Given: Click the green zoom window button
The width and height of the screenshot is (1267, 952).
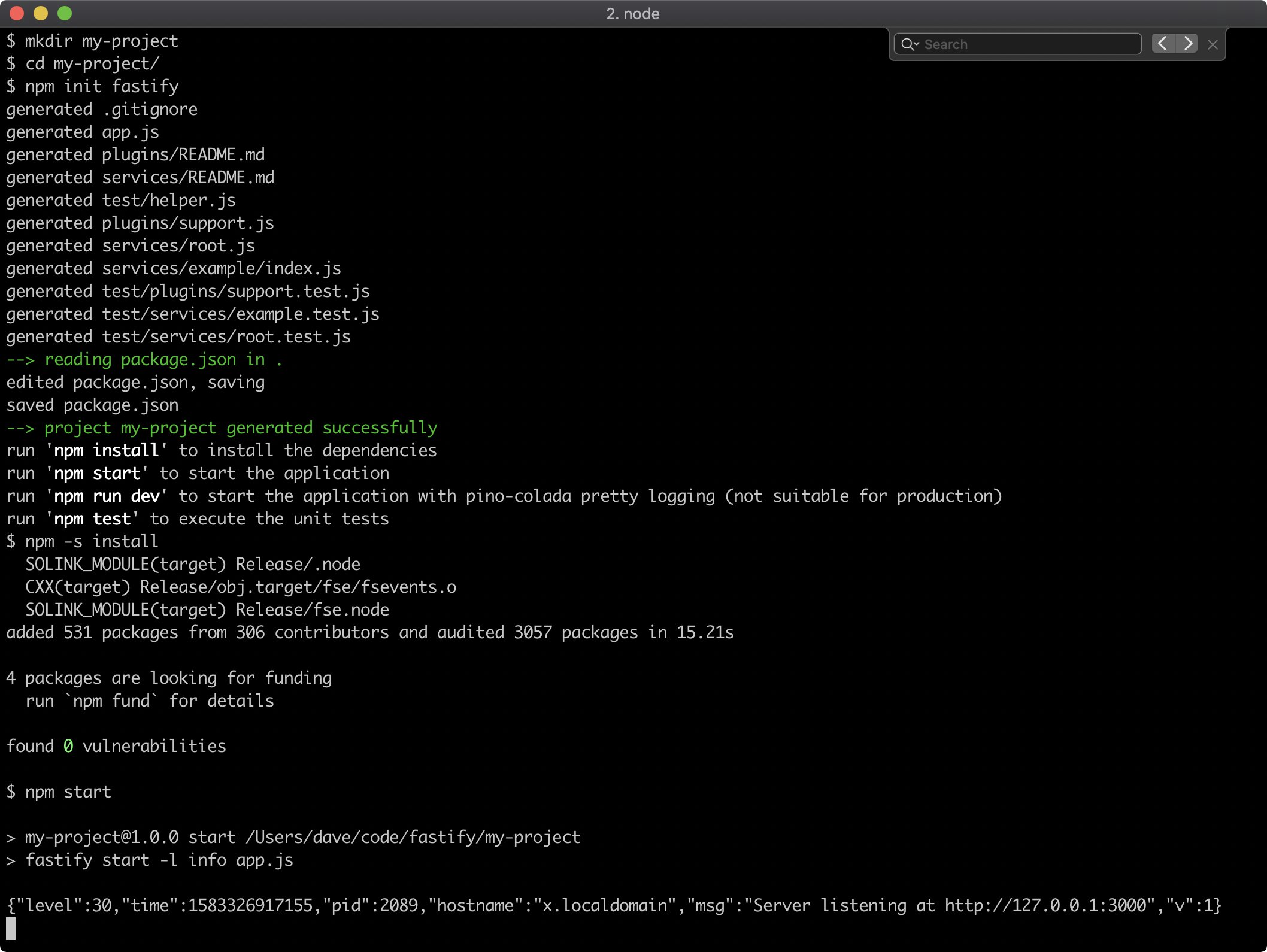Looking at the screenshot, I should 65,13.
